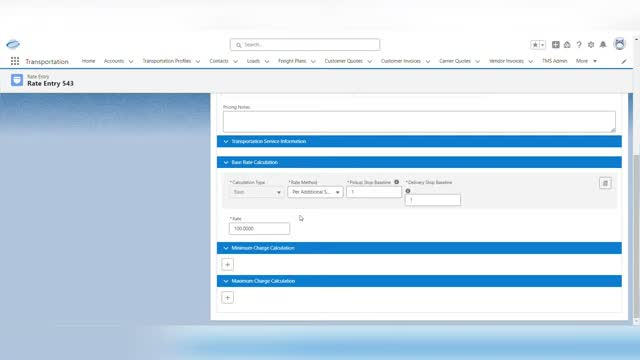The width and height of the screenshot is (640, 360).
Task: Open the Customer Invoices tab
Action: (x=400, y=61)
